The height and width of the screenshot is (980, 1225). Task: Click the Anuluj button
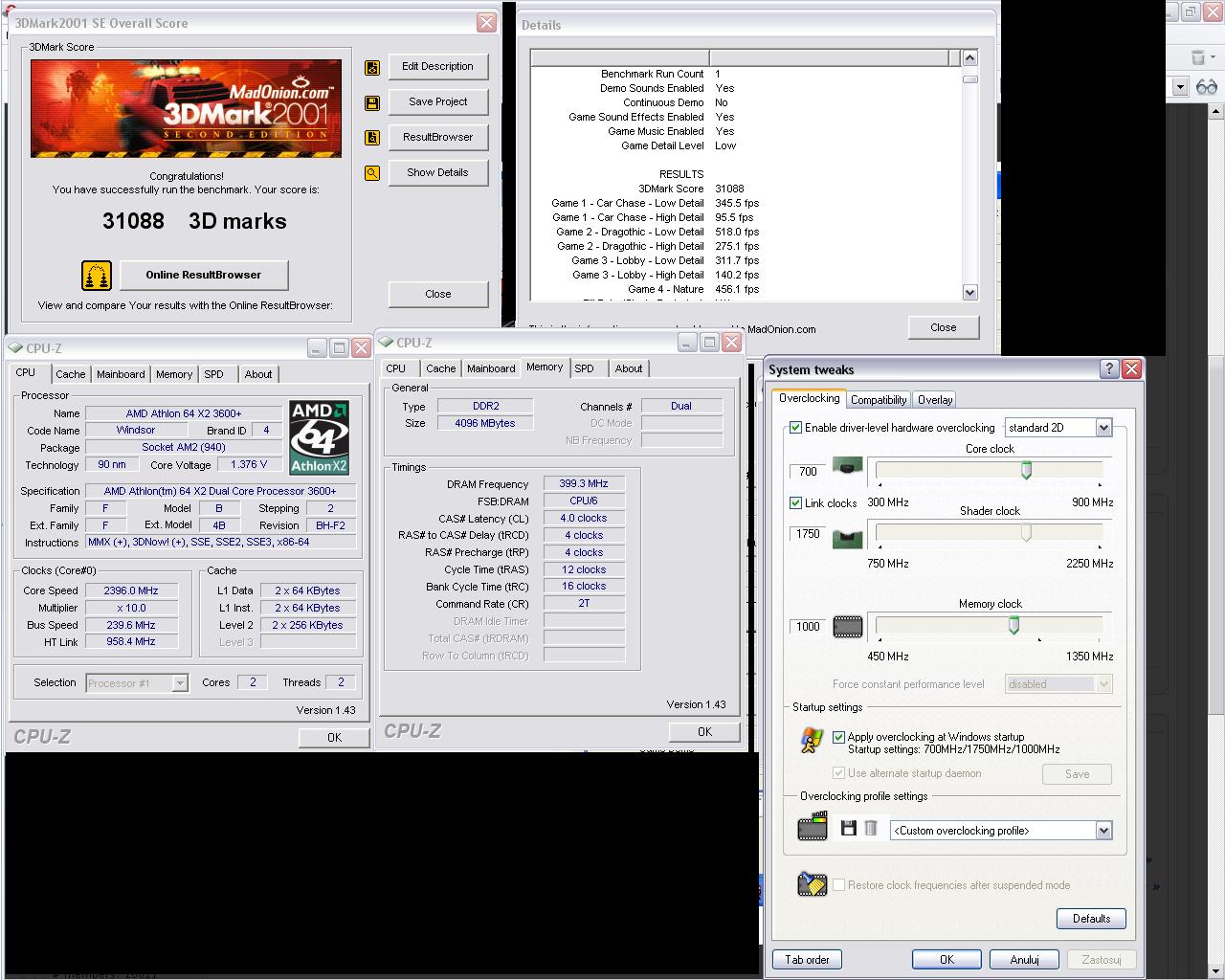click(x=1024, y=960)
